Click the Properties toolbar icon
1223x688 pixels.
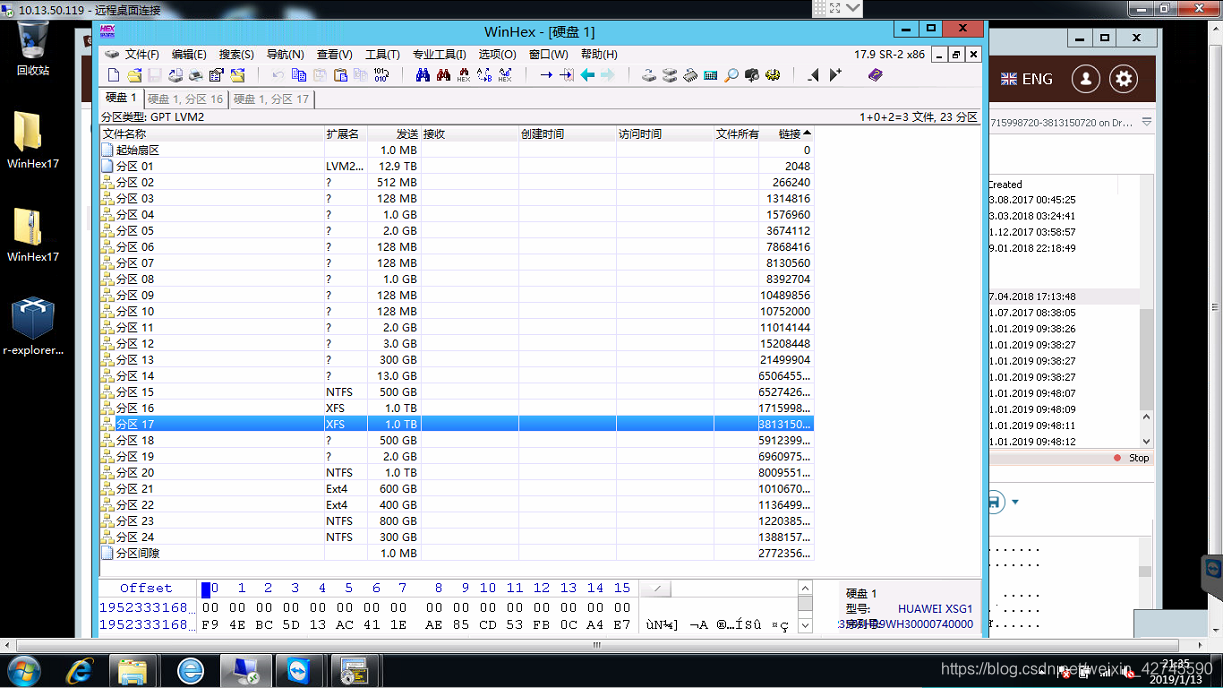click(218, 75)
